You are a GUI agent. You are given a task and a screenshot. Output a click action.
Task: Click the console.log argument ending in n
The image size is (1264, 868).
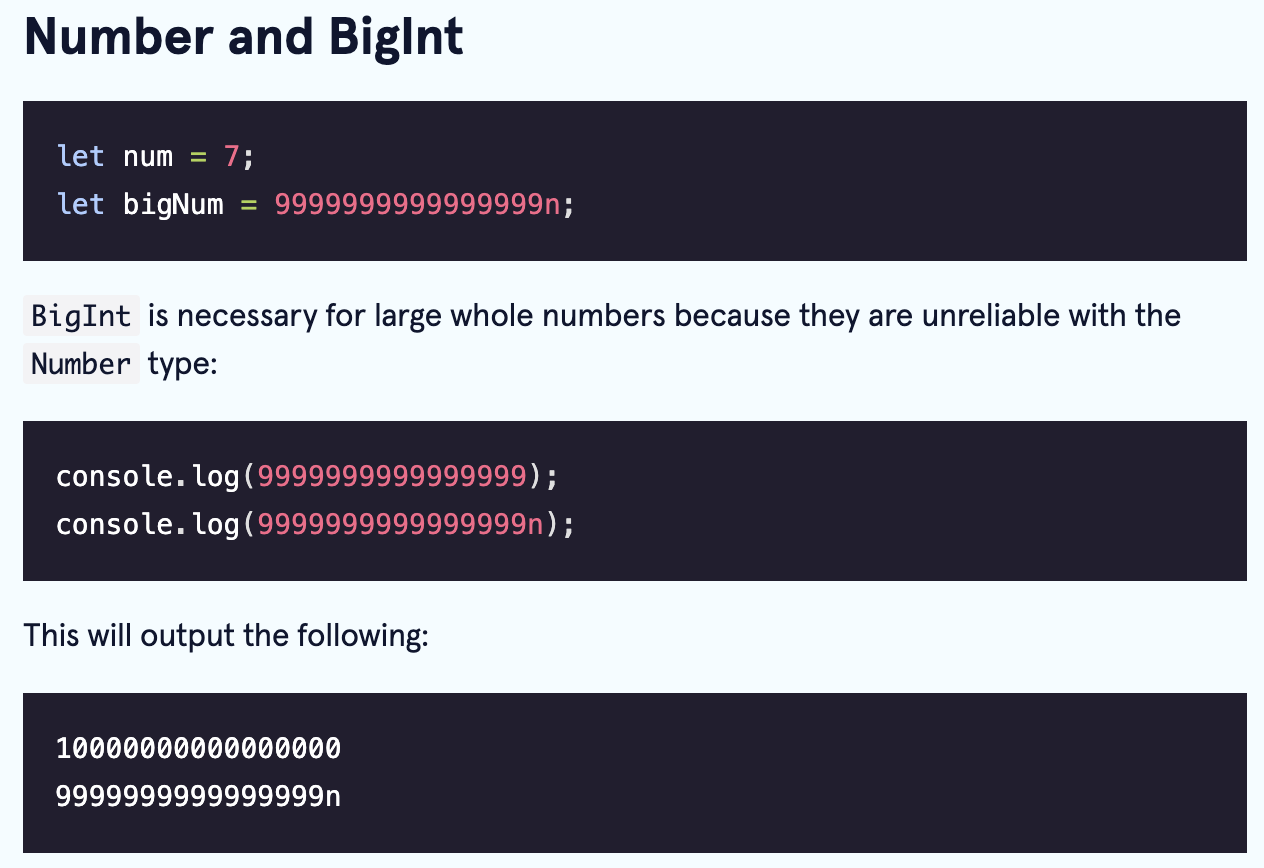400,524
